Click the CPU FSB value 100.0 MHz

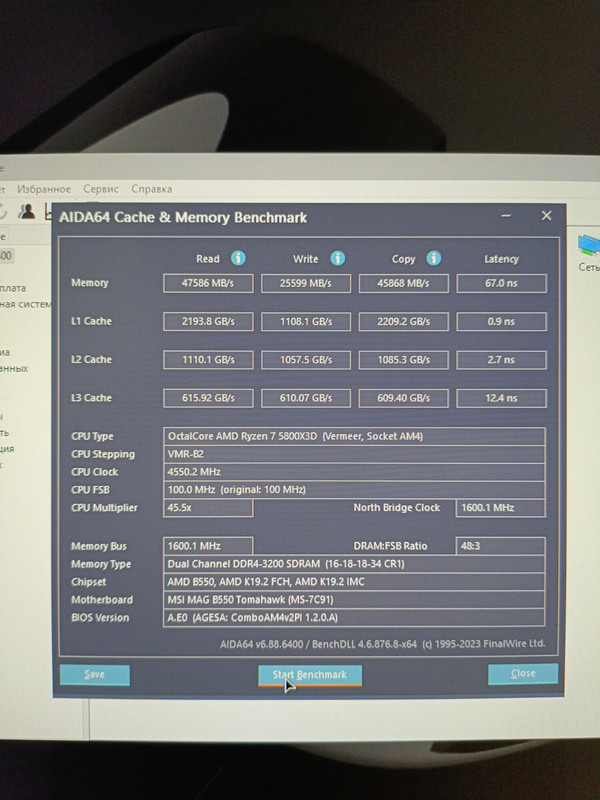(x=354, y=490)
